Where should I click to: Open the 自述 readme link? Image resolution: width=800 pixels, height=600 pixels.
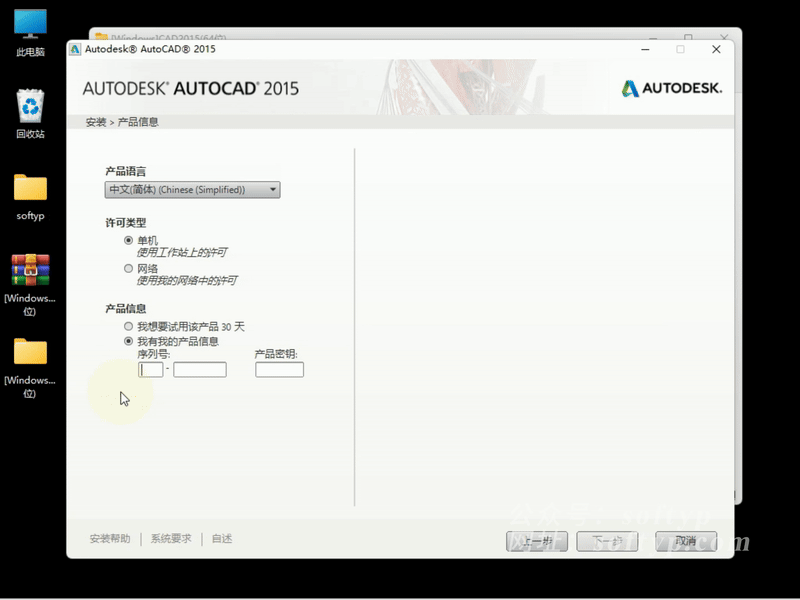(x=222, y=539)
